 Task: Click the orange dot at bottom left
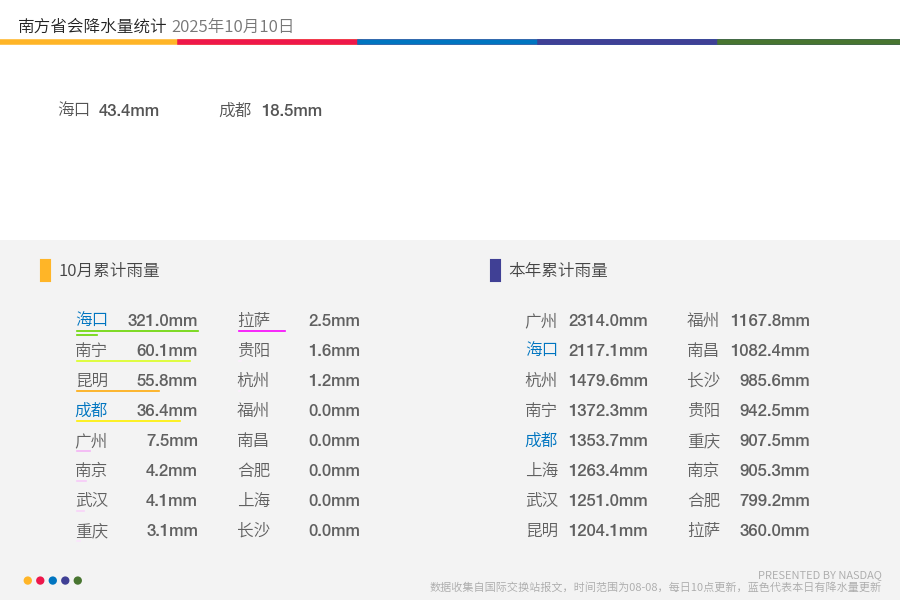tap(28, 580)
